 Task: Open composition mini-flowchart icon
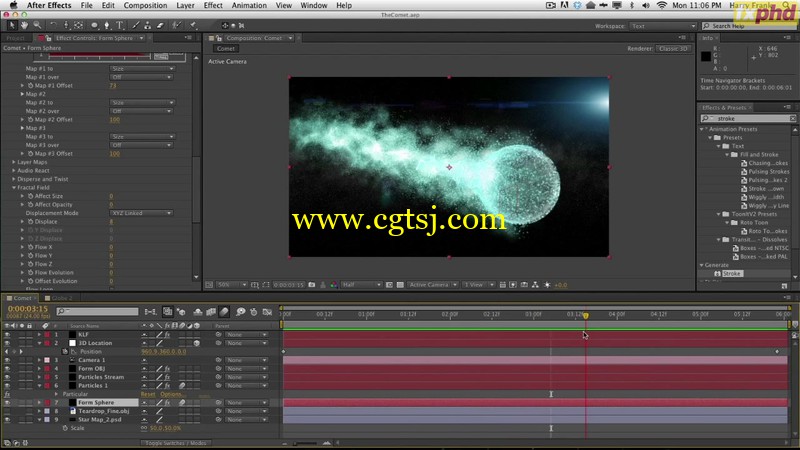click(x=150, y=311)
